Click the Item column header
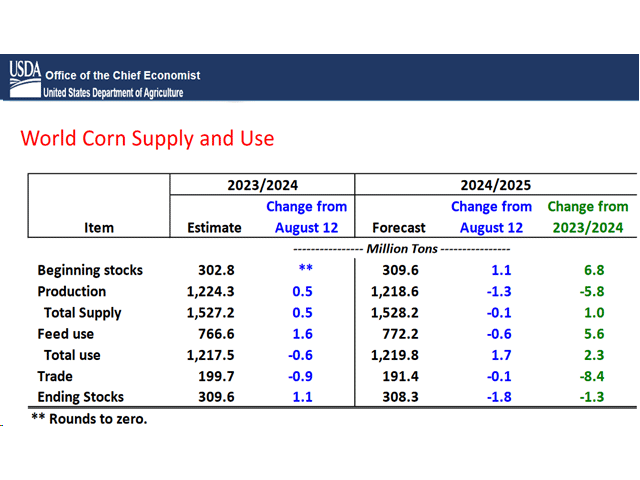Image resolution: width=640 pixels, height=480 pixels. [x=99, y=228]
